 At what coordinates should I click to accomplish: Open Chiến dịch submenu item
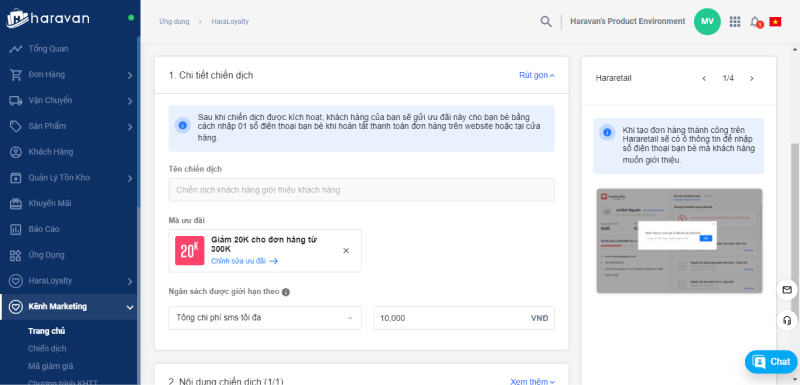(47, 349)
